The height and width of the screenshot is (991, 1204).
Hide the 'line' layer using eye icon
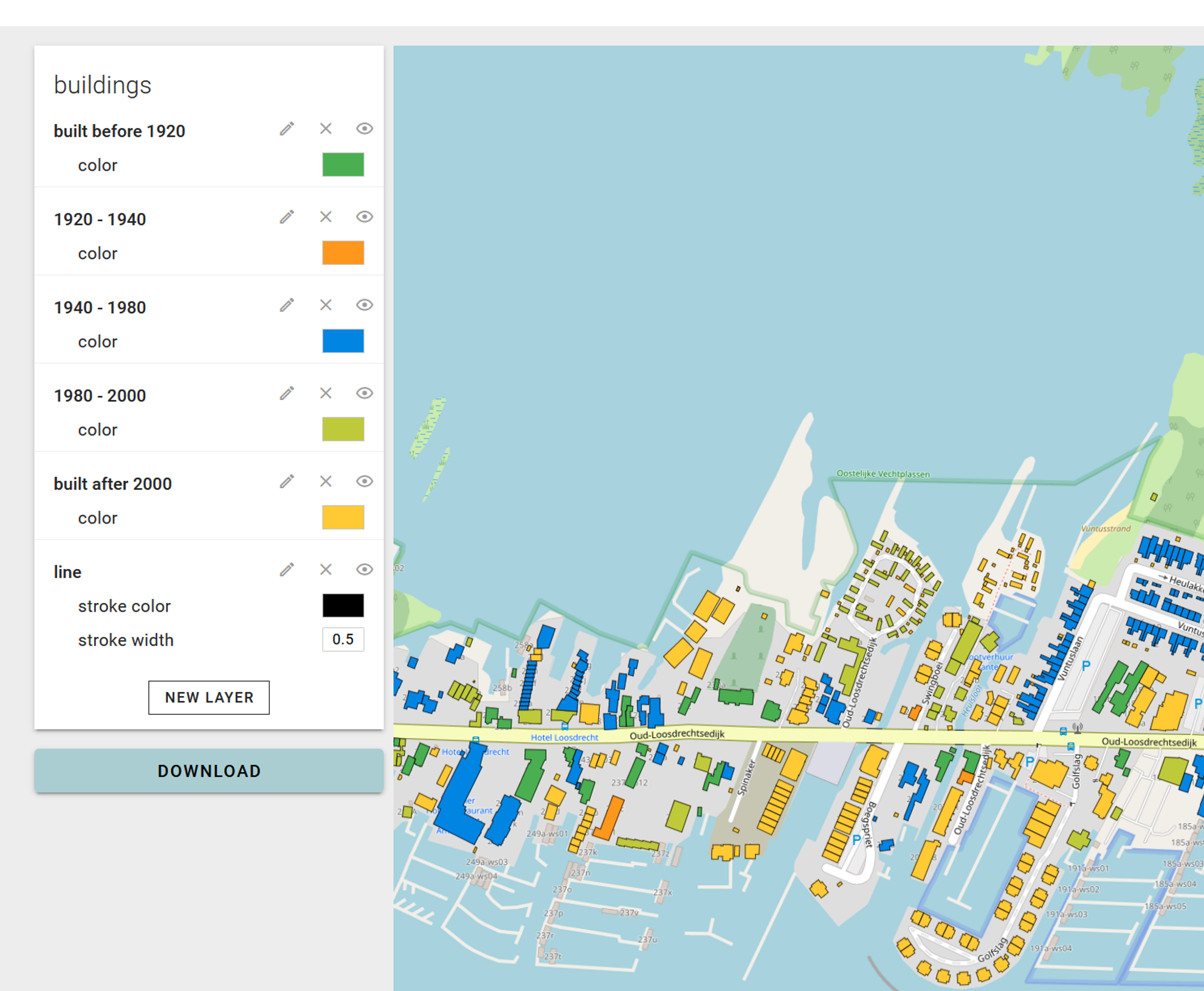364,570
